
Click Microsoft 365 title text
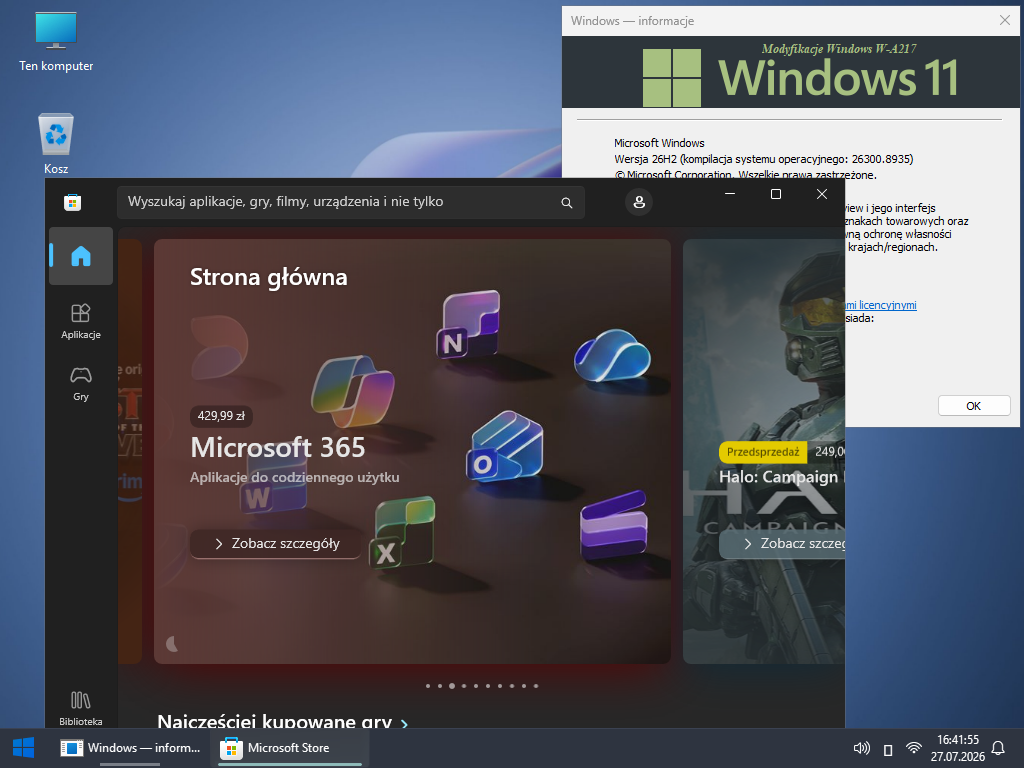click(x=278, y=447)
